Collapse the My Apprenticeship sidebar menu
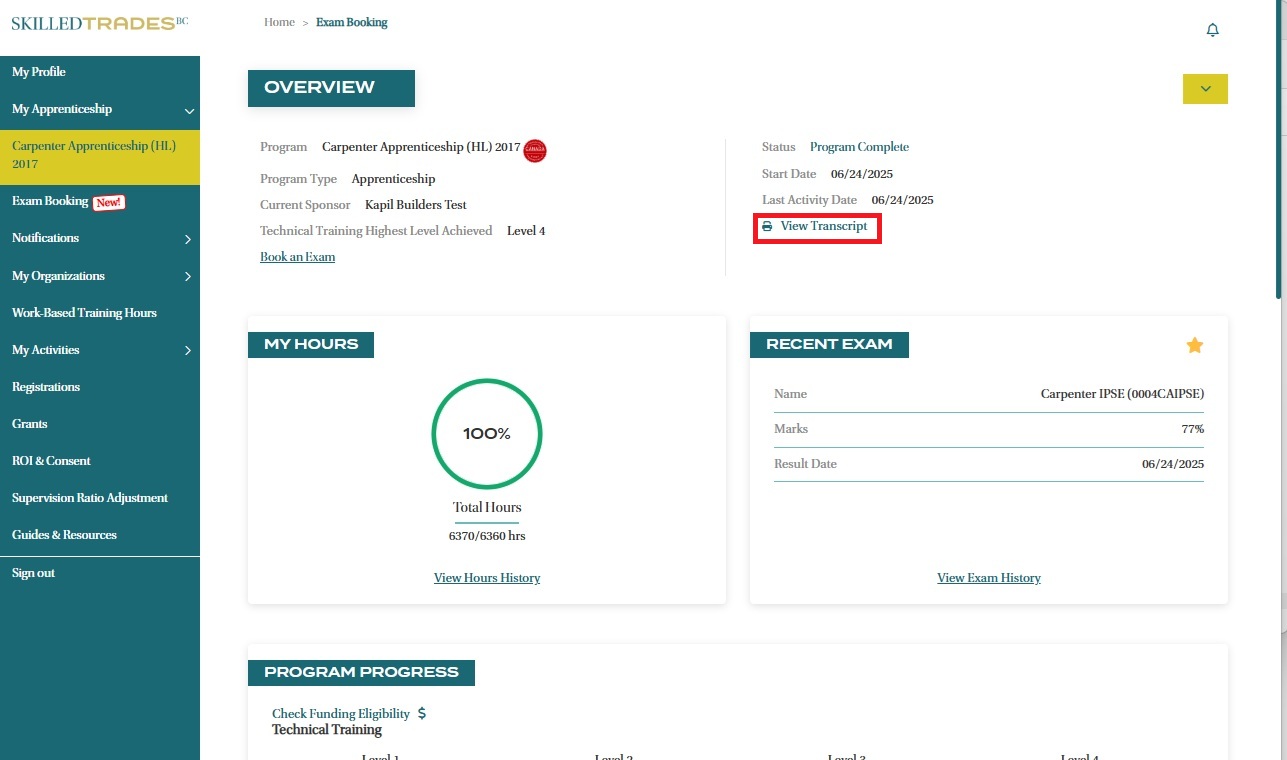 click(189, 111)
